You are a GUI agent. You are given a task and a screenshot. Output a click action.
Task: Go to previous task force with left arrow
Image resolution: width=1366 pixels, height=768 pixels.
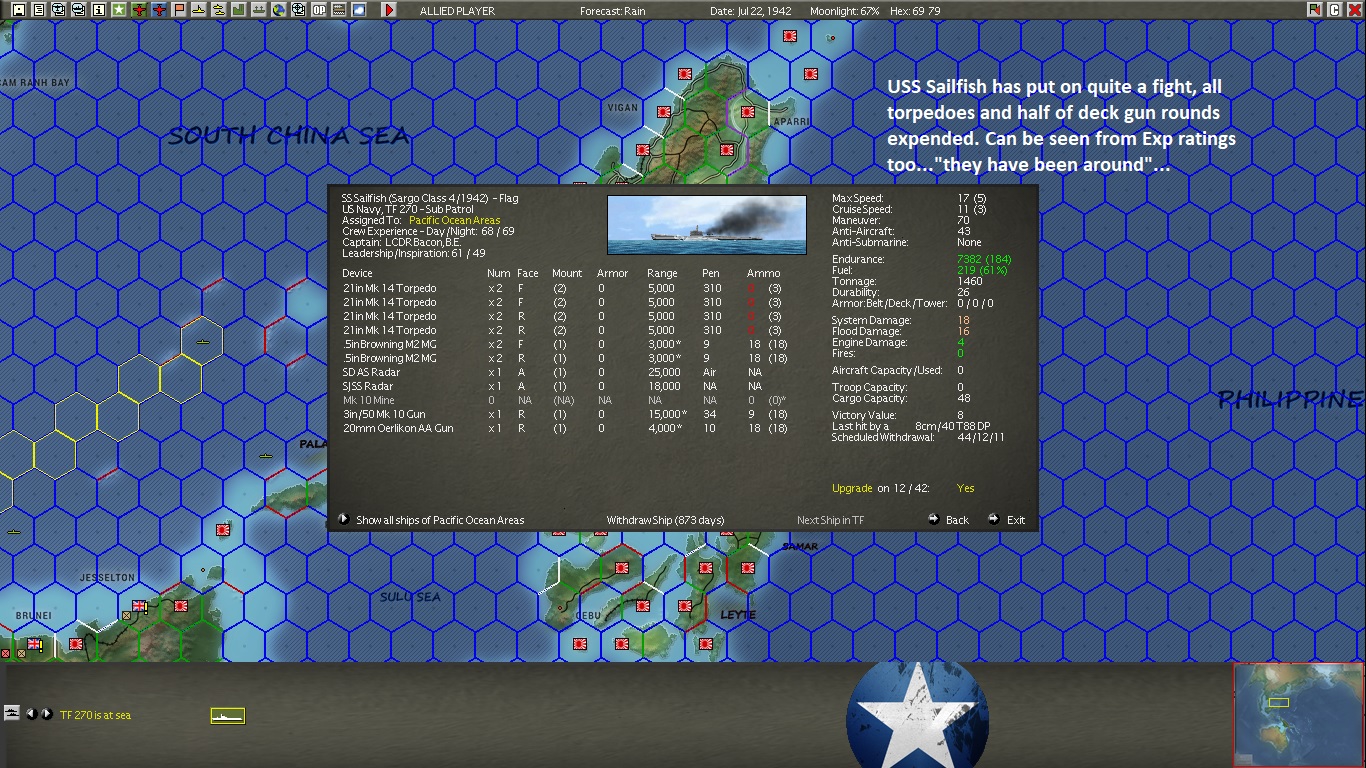pos(31,714)
